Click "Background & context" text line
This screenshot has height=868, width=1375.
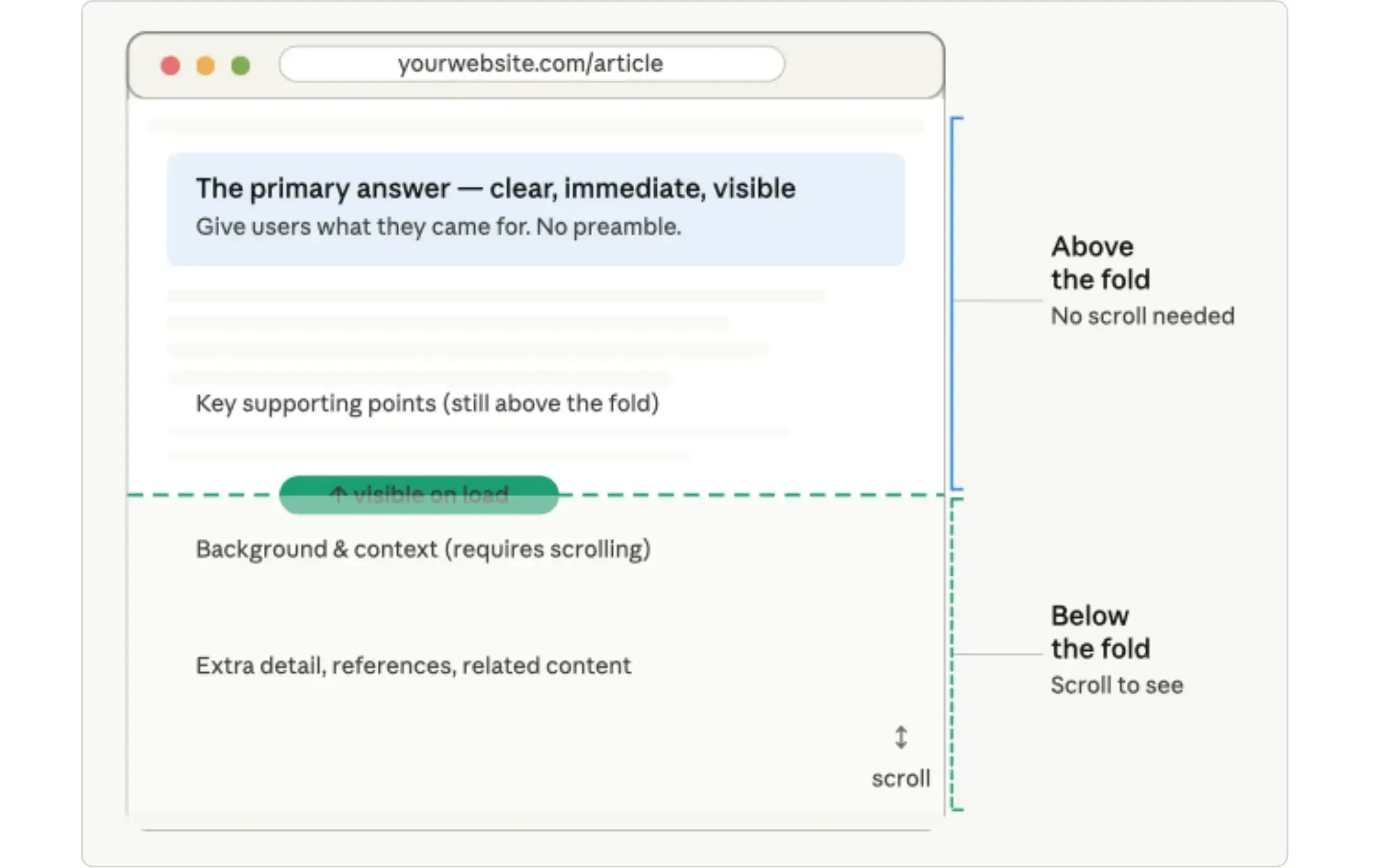tap(423, 549)
